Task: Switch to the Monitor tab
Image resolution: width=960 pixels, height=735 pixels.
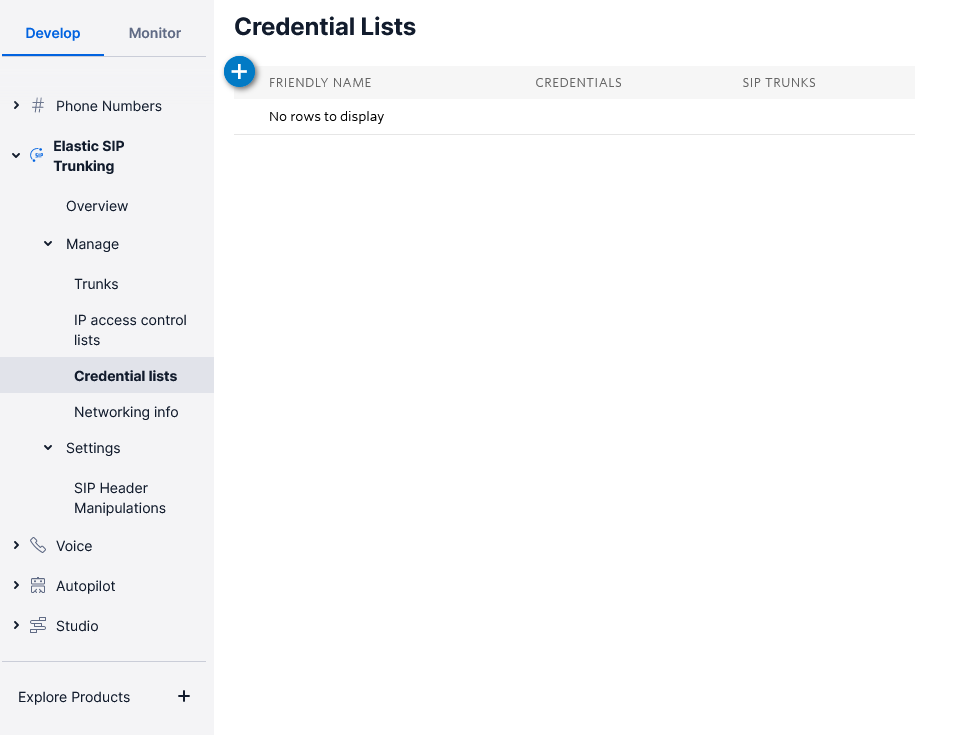Action: [x=154, y=33]
